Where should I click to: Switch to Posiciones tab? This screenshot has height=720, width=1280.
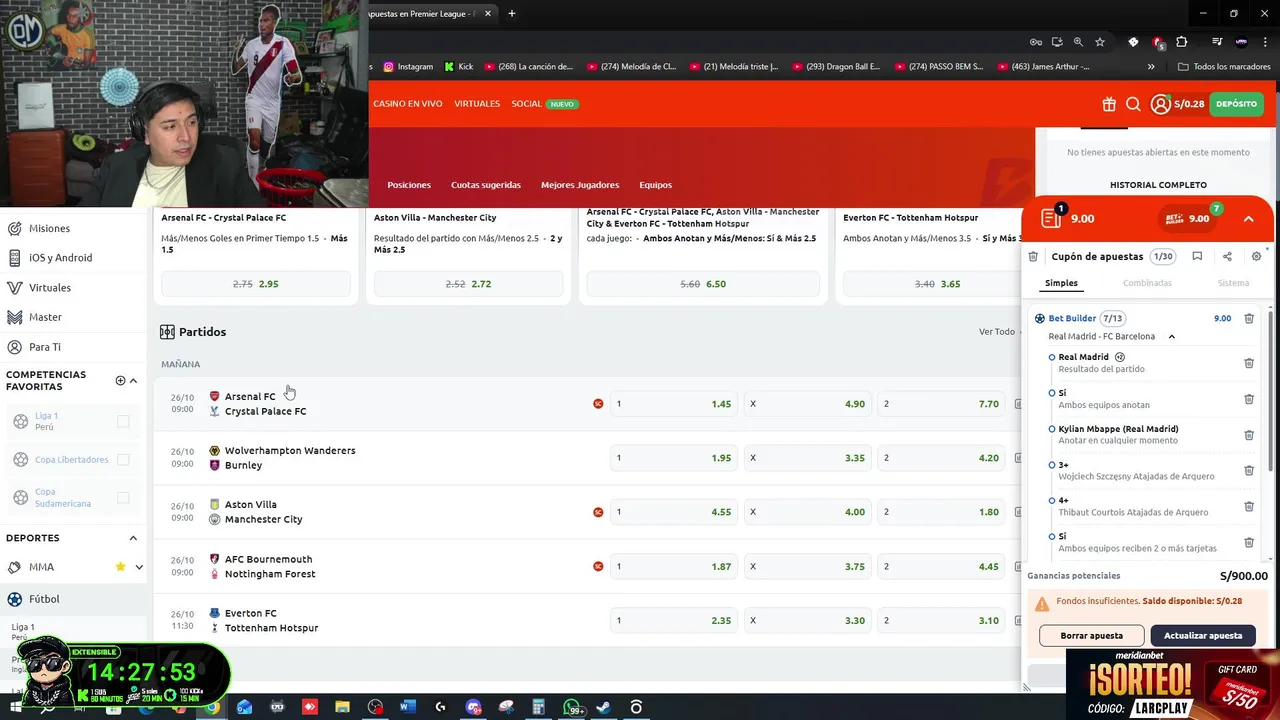pyautogui.click(x=409, y=185)
